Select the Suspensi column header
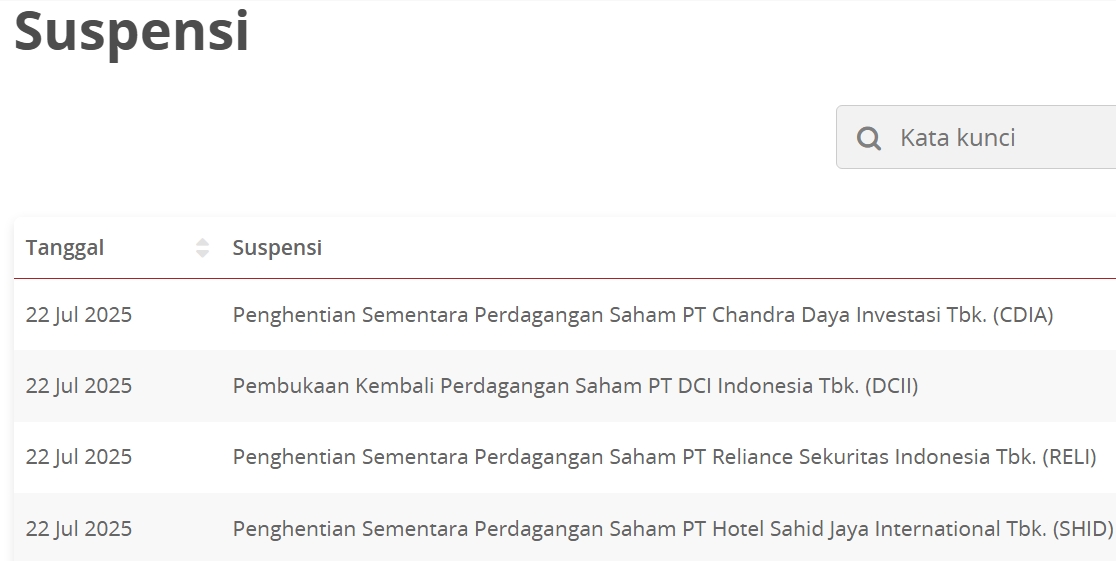1116x561 pixels. tap(277, 248)
